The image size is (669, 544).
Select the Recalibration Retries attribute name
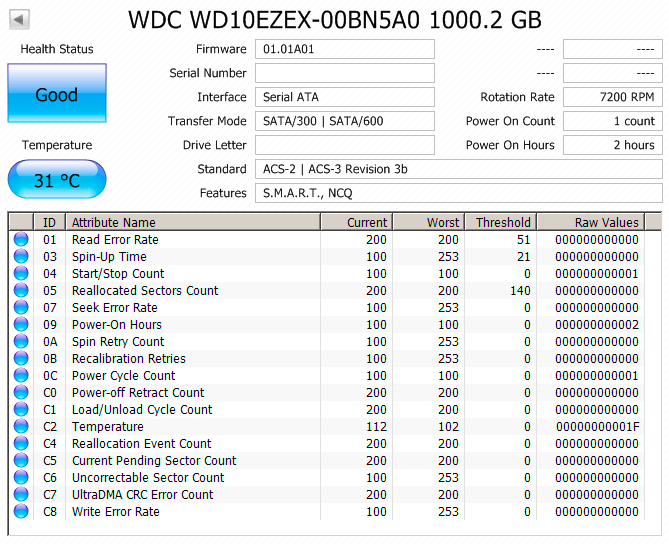[129, 358]
